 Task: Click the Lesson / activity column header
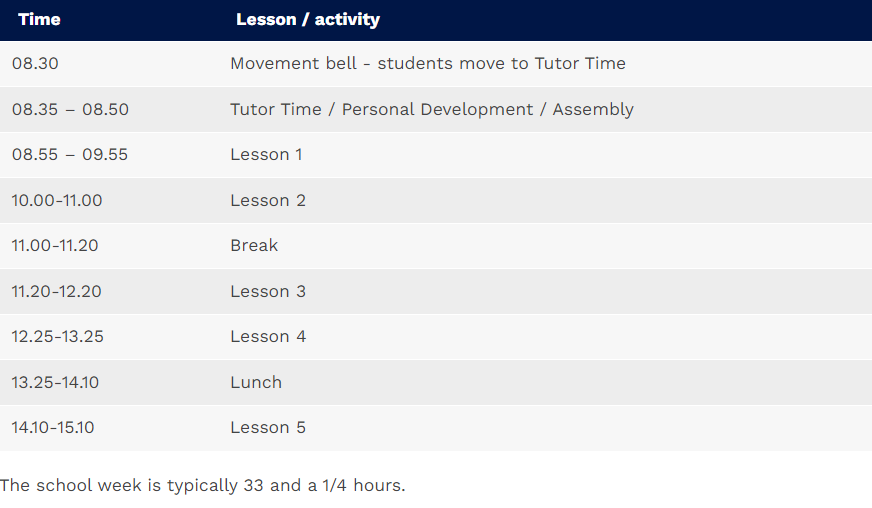point(308,19)
